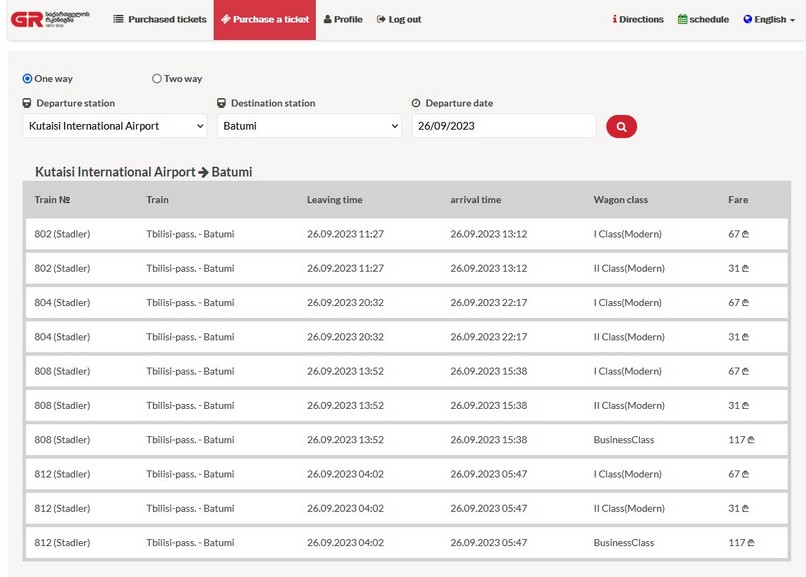Select the One way radio option

point(27,79)
